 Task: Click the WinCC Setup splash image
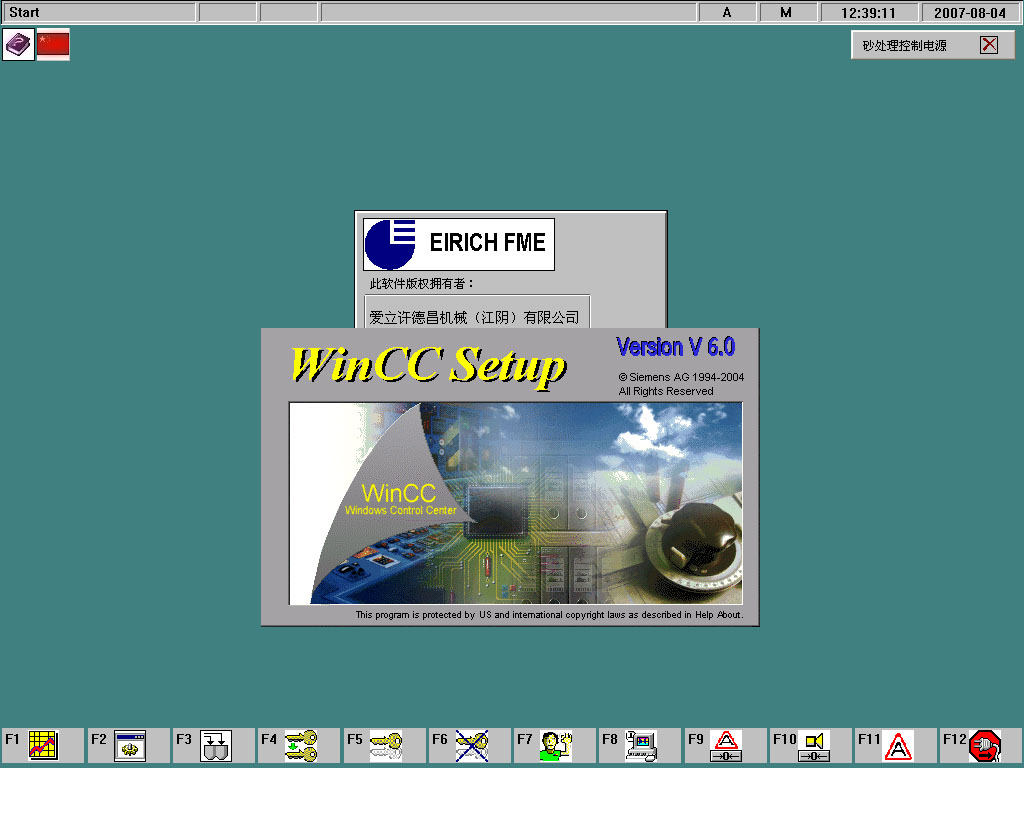tap(516, 503)
